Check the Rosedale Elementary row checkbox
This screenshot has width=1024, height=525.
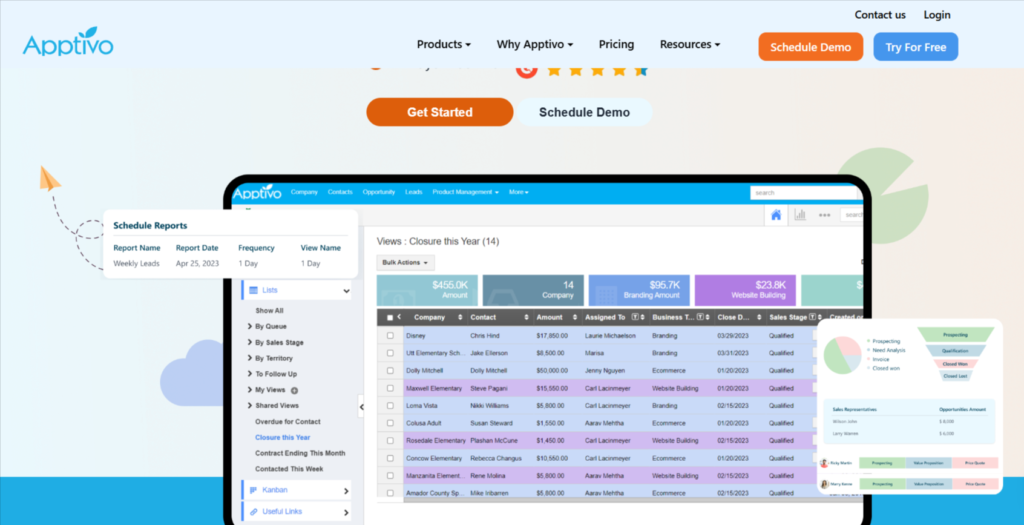click(x=390, y=441)
